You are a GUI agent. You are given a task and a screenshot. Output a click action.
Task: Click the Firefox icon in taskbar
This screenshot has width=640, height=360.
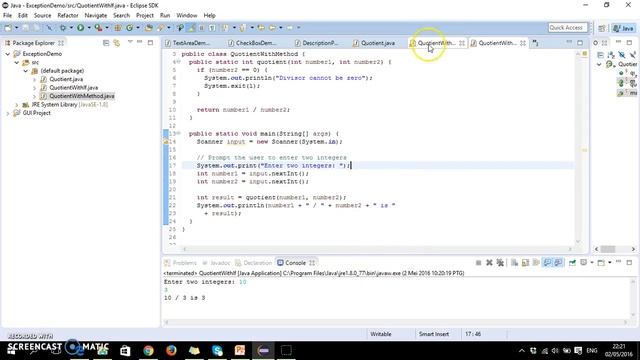(x=171, y=351)
